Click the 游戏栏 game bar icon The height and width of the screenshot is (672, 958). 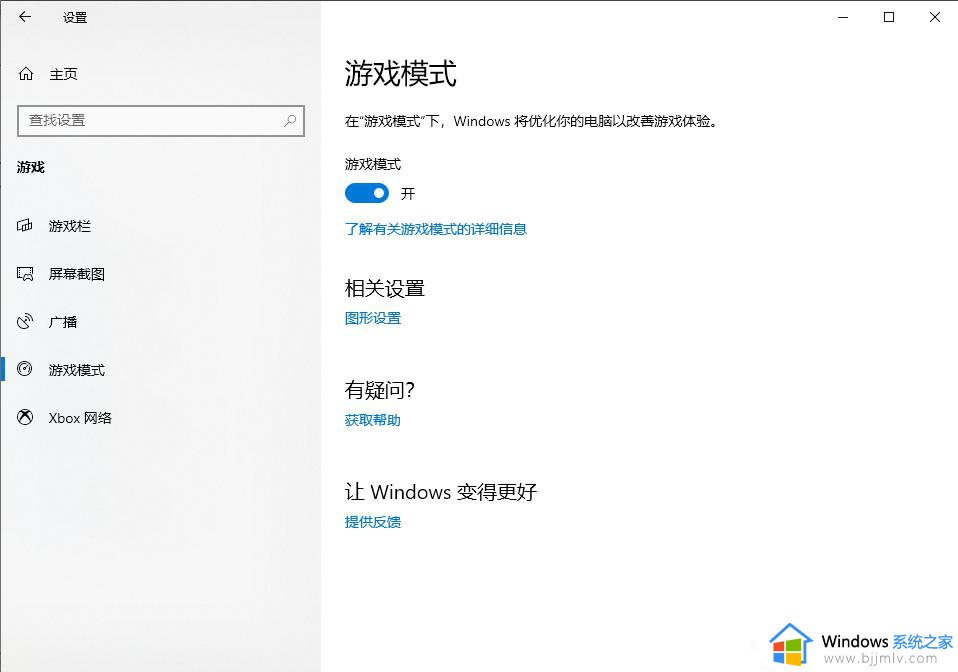pyautogui.click(x=24, y=225)
